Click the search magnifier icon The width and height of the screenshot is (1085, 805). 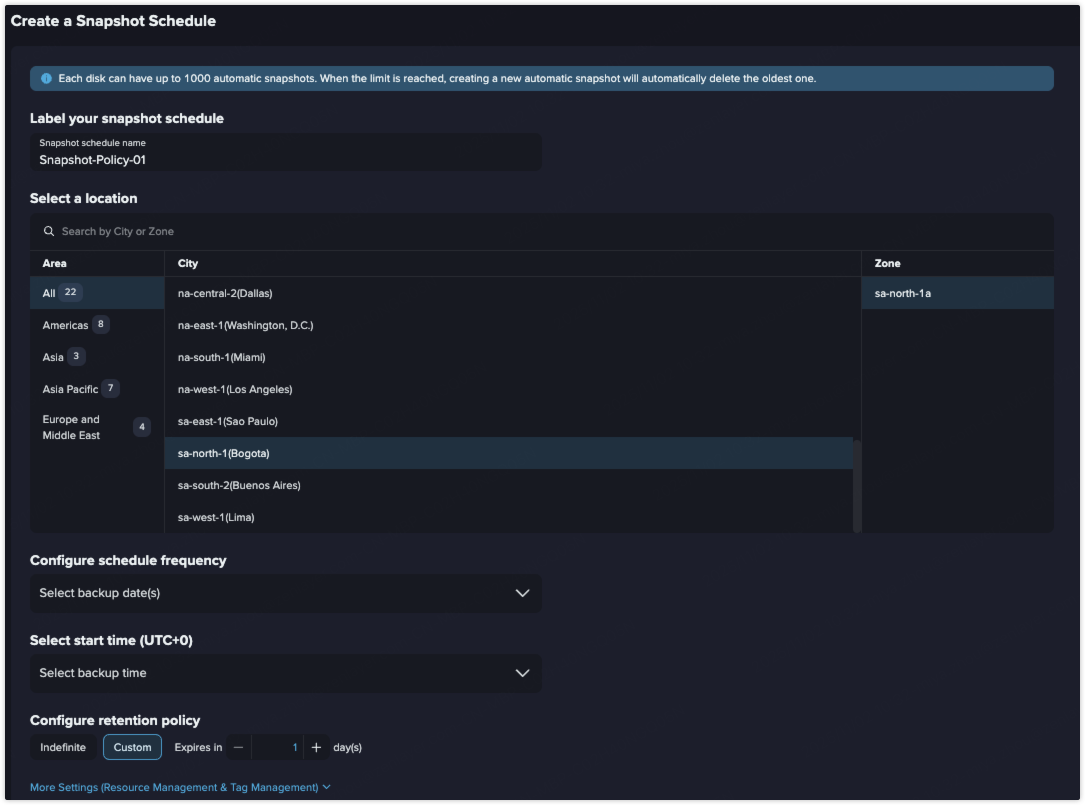[49, 231]
